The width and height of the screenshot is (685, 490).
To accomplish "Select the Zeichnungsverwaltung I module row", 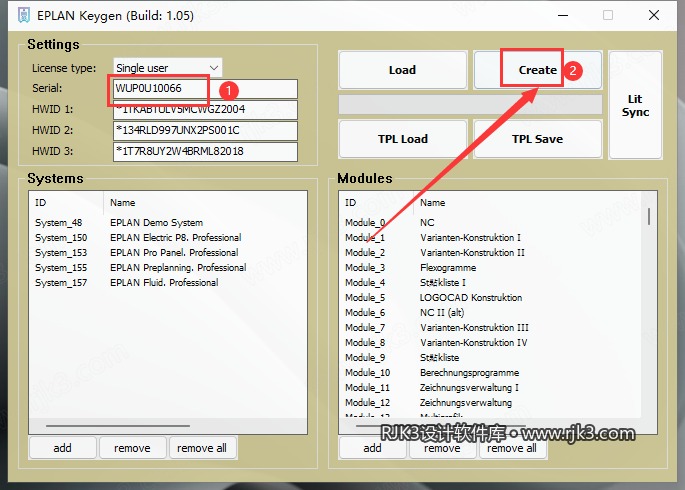I will click(x=490, y=387).
